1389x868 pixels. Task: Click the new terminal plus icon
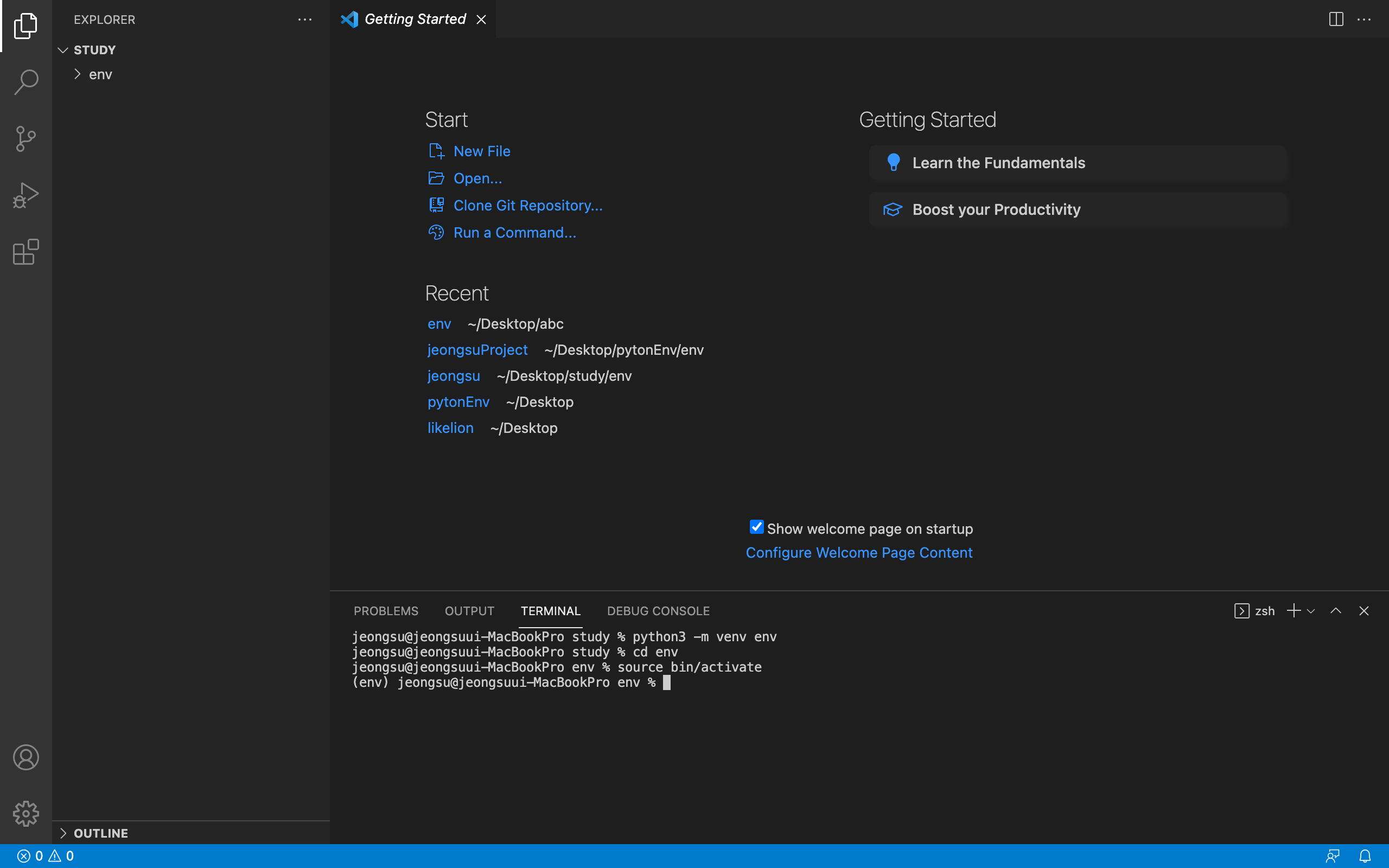pos(1294,611)
